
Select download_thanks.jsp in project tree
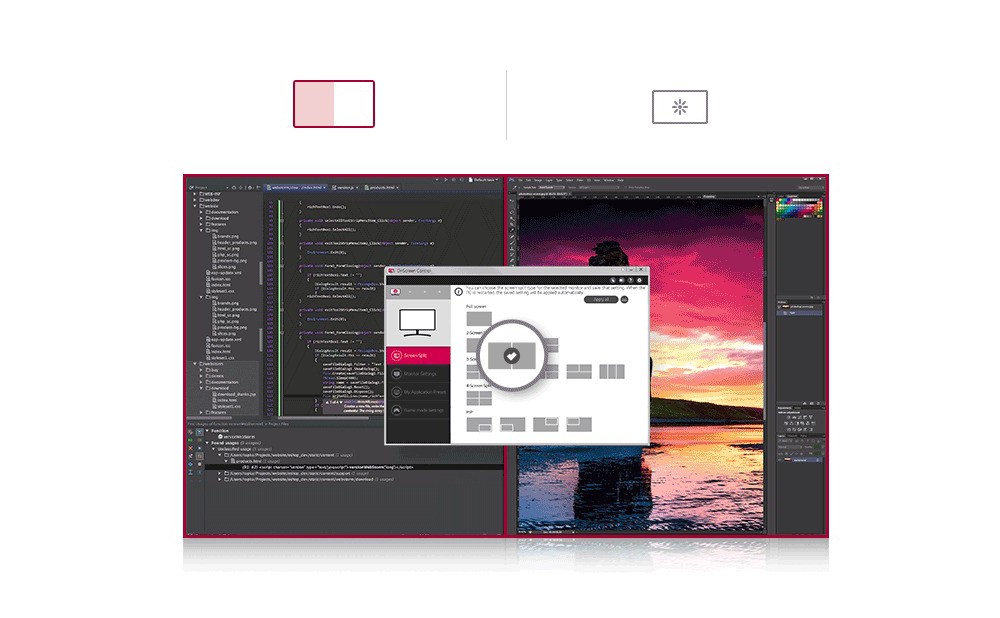click(x=235, y=394)
